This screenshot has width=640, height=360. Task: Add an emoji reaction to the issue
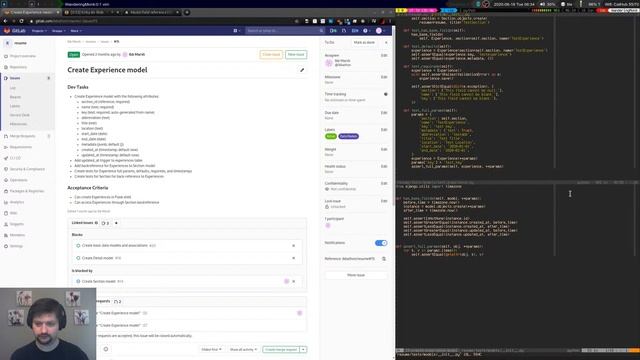pos(106,349)
